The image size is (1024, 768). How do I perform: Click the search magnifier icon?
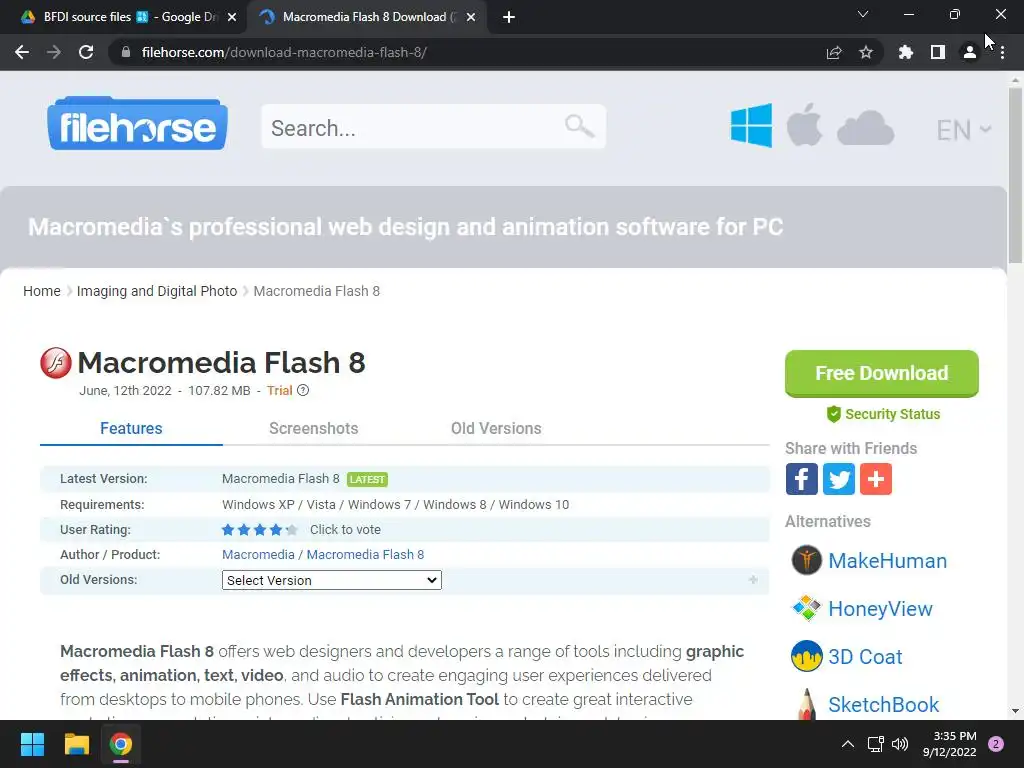click(579, 126)
